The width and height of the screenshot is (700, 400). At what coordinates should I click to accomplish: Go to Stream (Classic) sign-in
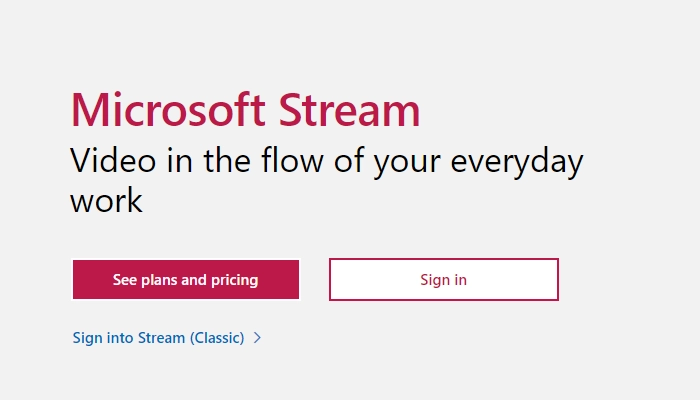click(x=158, y=338)
